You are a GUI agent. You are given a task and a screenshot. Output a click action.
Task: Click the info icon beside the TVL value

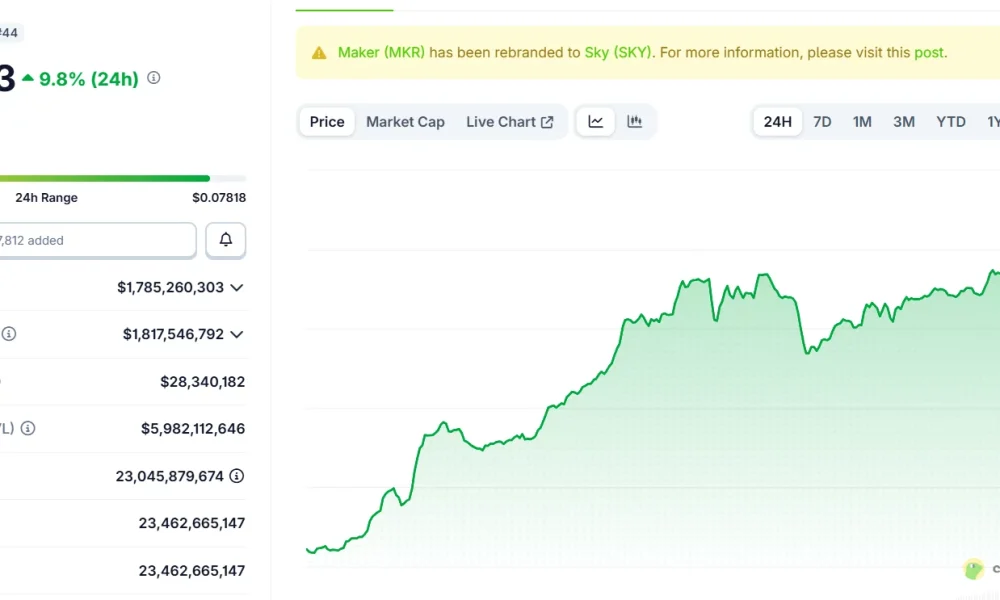(26, 428)
